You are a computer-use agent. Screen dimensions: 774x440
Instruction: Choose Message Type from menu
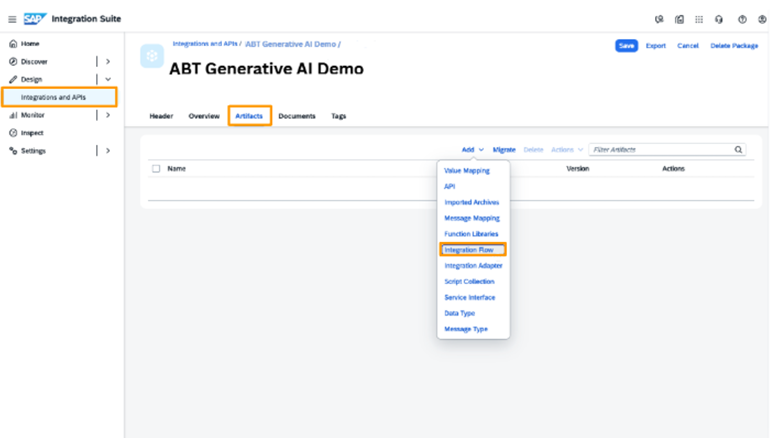point(466,329)
